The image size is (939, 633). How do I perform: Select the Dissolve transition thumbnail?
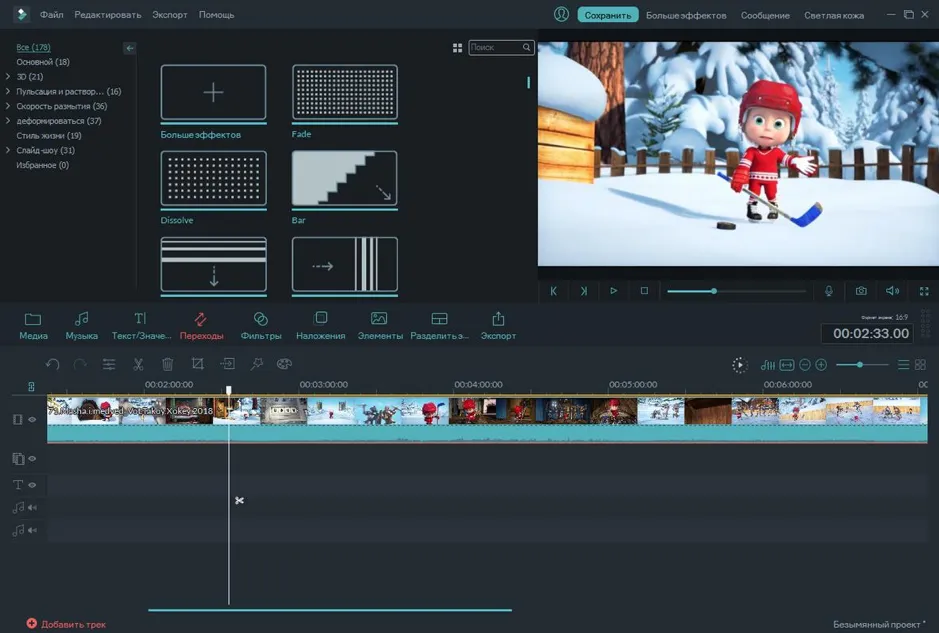[213, 180]
